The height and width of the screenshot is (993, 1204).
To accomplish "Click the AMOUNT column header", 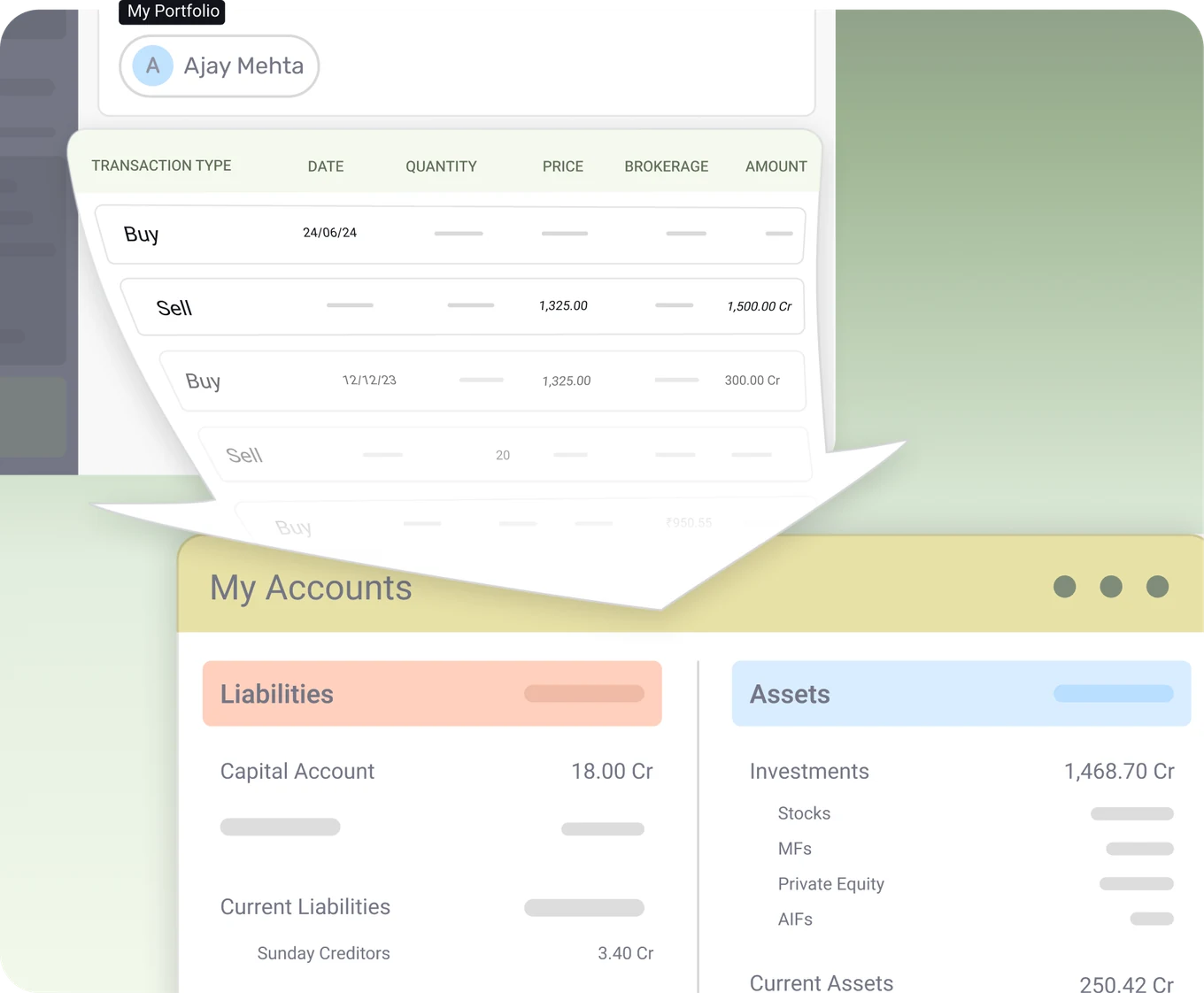I will 776,166.
